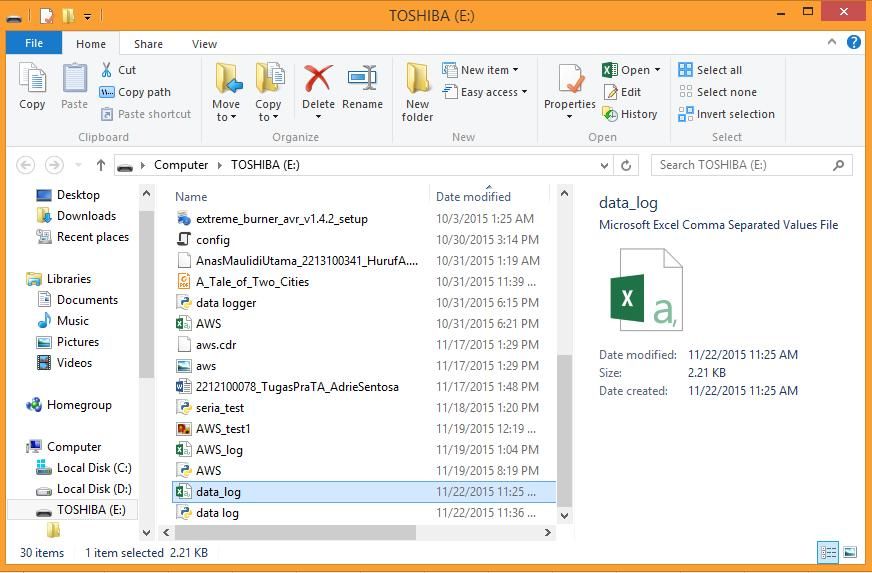Click Paste shortcut in the ribbon
This screenshot has width=872, height=573.
146,114
